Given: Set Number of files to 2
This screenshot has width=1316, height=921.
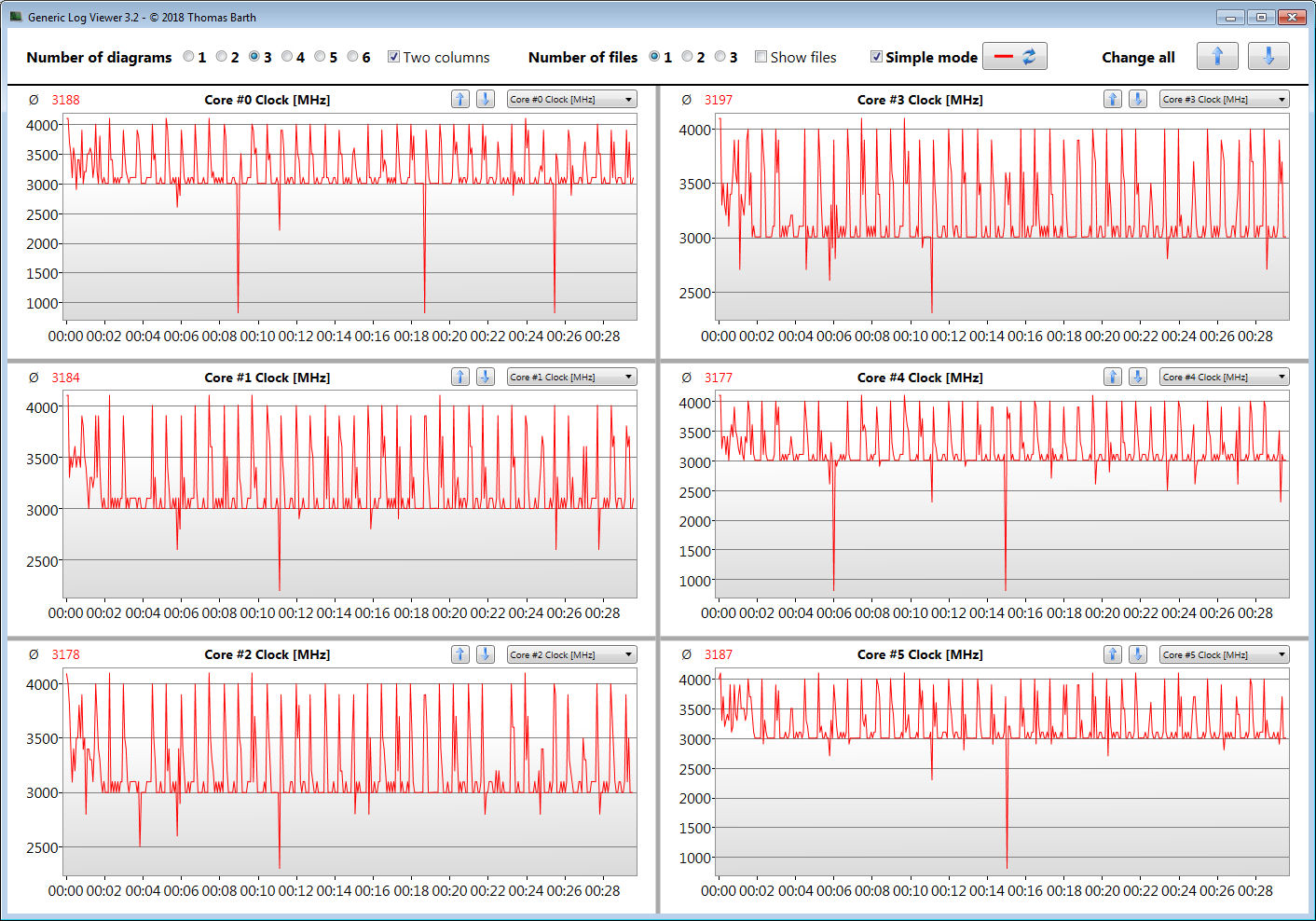Looking at the screenshot, I should click(x=687, y=57).
